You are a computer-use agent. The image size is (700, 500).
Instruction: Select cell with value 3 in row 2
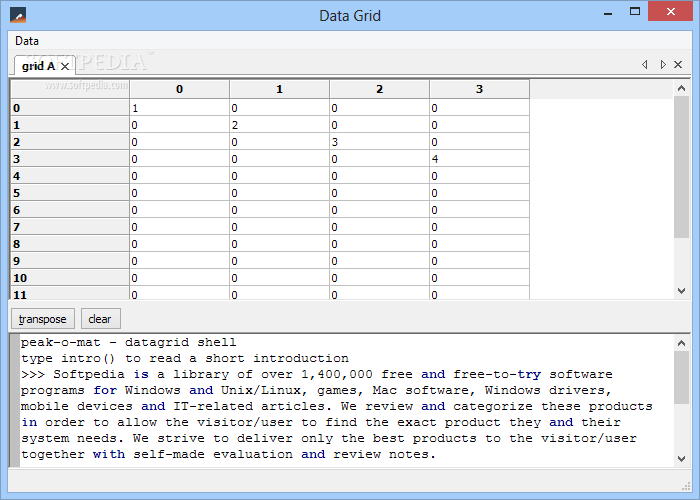point(379,142)
